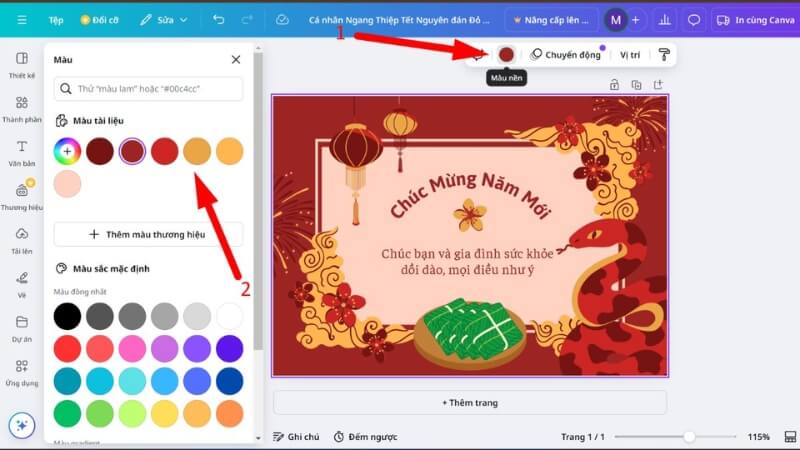The width and height of the screenshot is (800, 450).
Task: Open the analytics bar chart icon
Action: 665,19
